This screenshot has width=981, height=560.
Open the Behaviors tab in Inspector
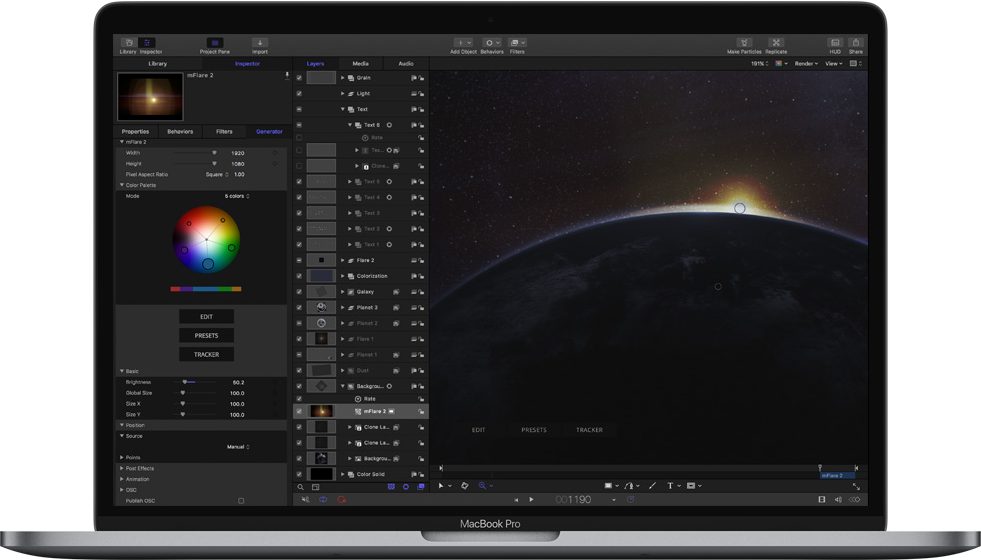180,131
